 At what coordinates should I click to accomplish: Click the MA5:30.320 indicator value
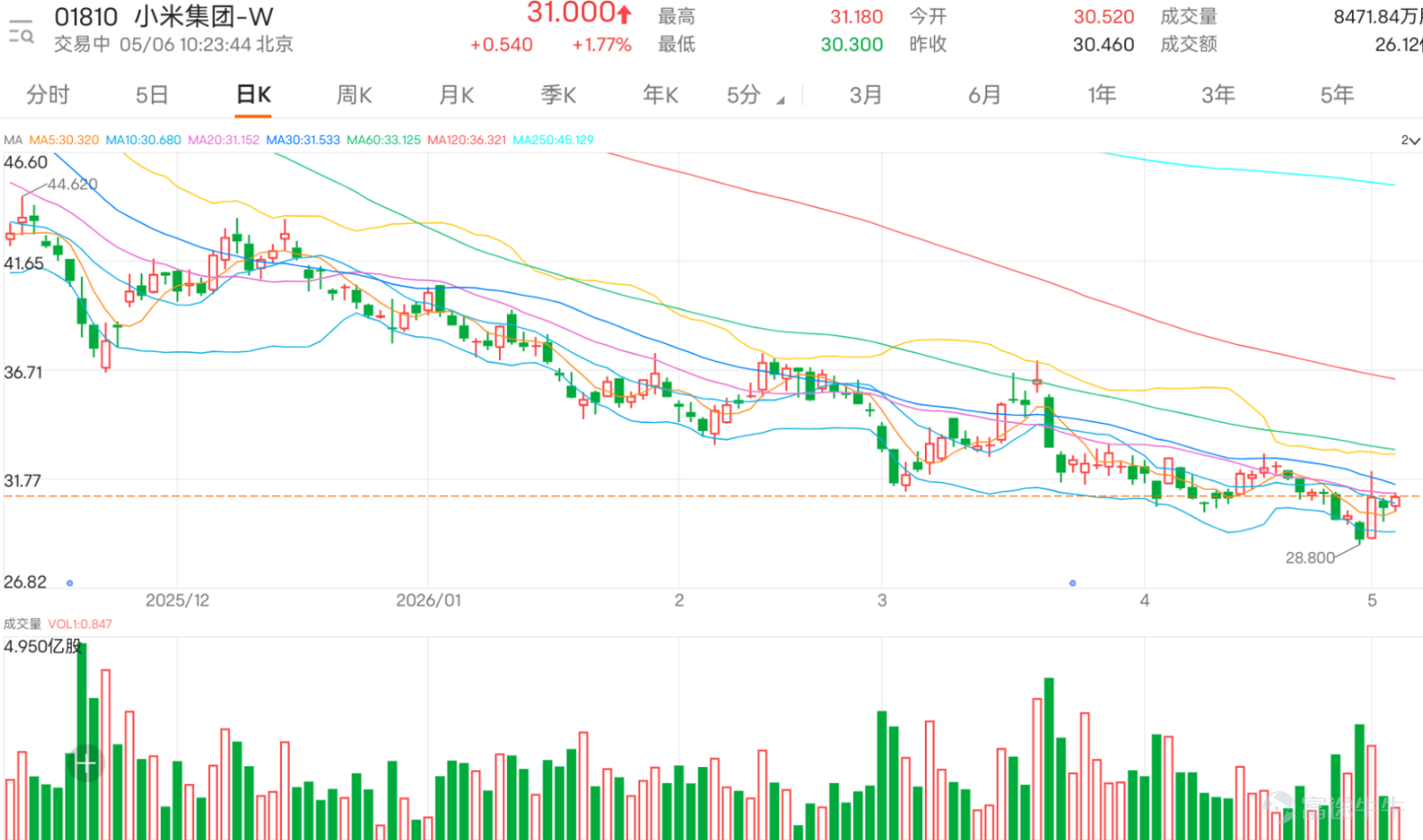point(64,140)
